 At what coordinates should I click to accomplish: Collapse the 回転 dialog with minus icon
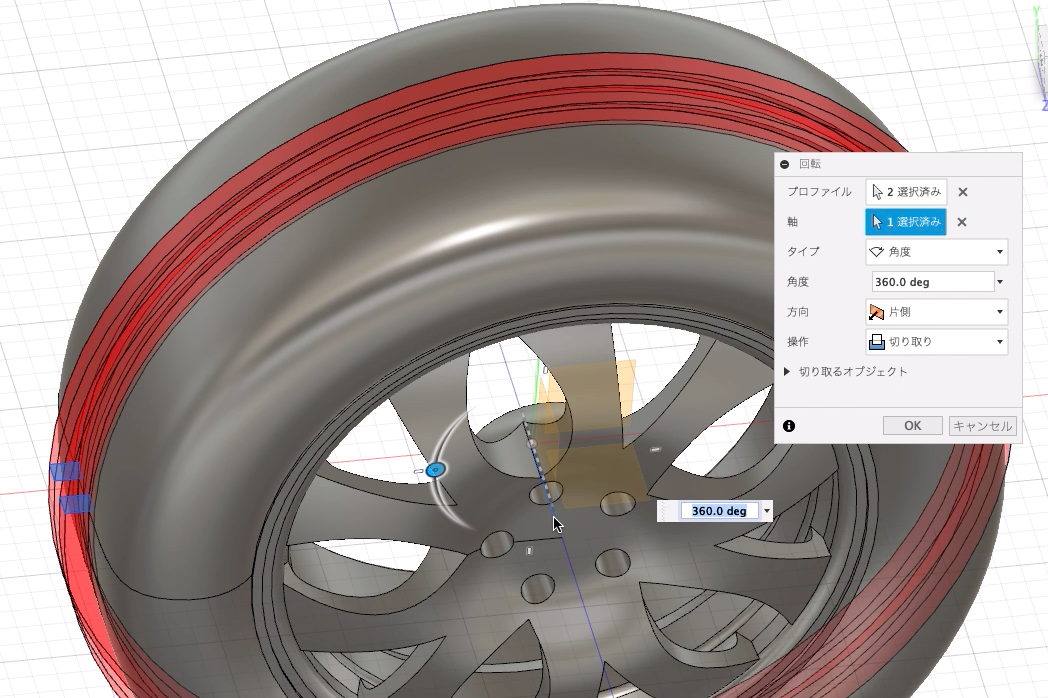tap(785, 164)
